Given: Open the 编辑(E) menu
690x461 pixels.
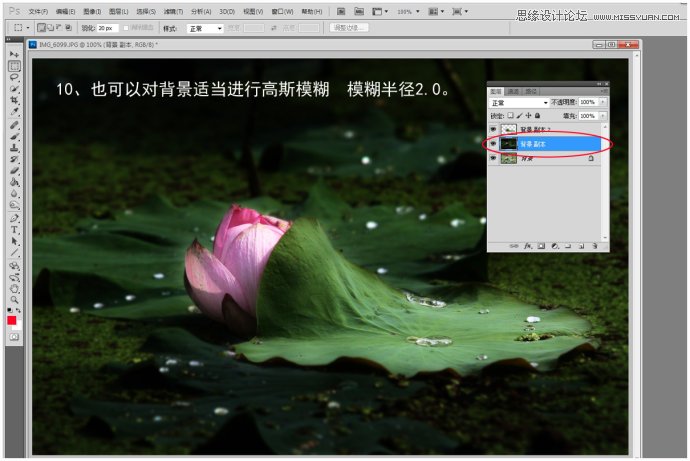Looking at the screenshot, I should click(65, 11).
